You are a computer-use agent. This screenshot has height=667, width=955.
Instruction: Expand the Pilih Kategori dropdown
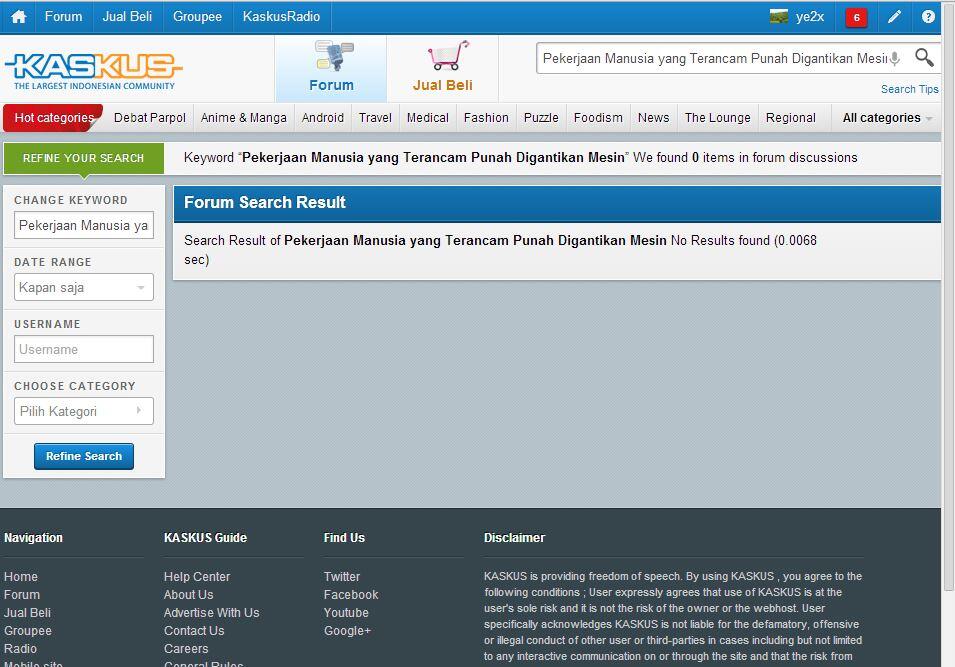(x=83, y=411)
